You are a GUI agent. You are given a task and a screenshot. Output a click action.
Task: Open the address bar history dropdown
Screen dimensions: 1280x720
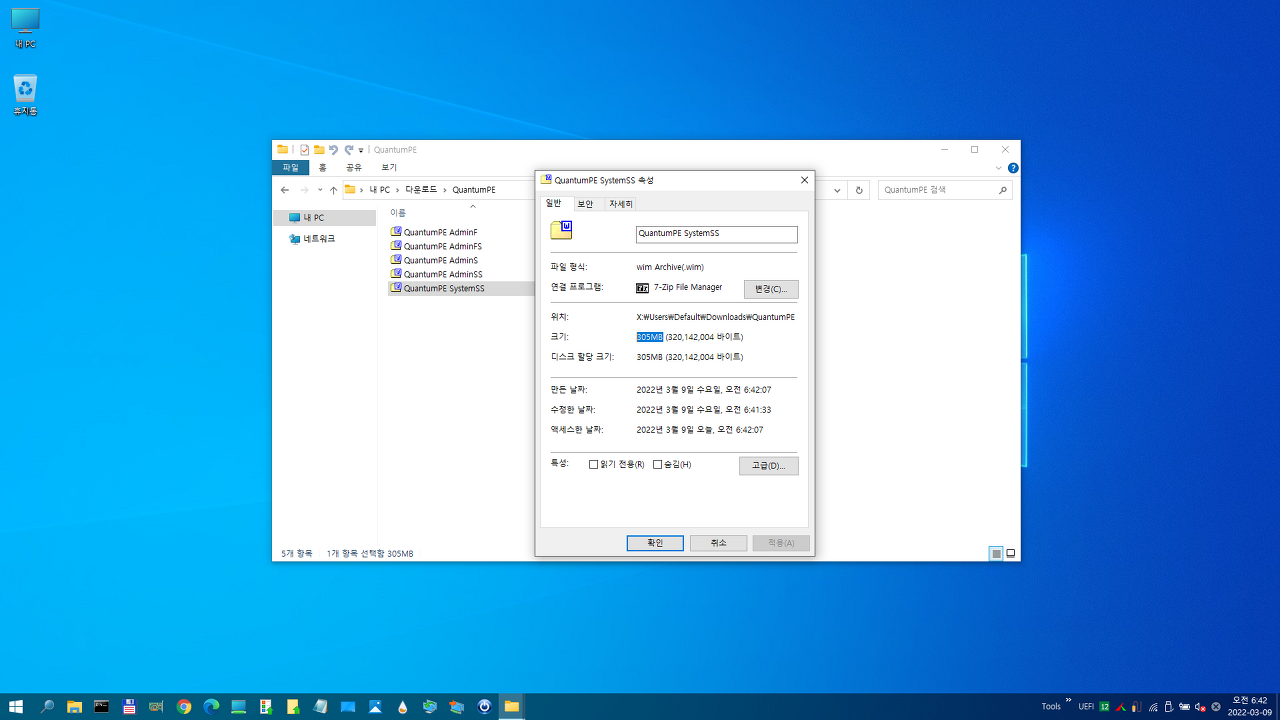pyautogui.click(x=837, y=190)
